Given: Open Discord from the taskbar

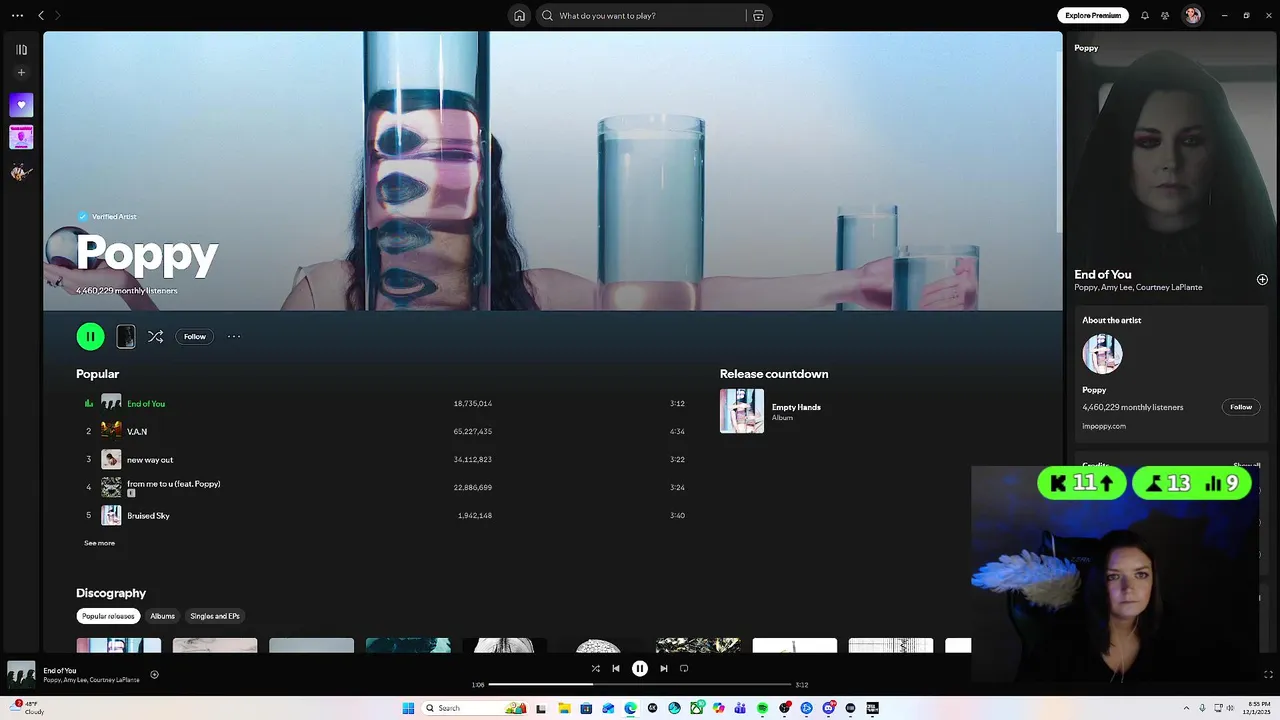Looking at the screenshot, I should click(x=829, y=708).
